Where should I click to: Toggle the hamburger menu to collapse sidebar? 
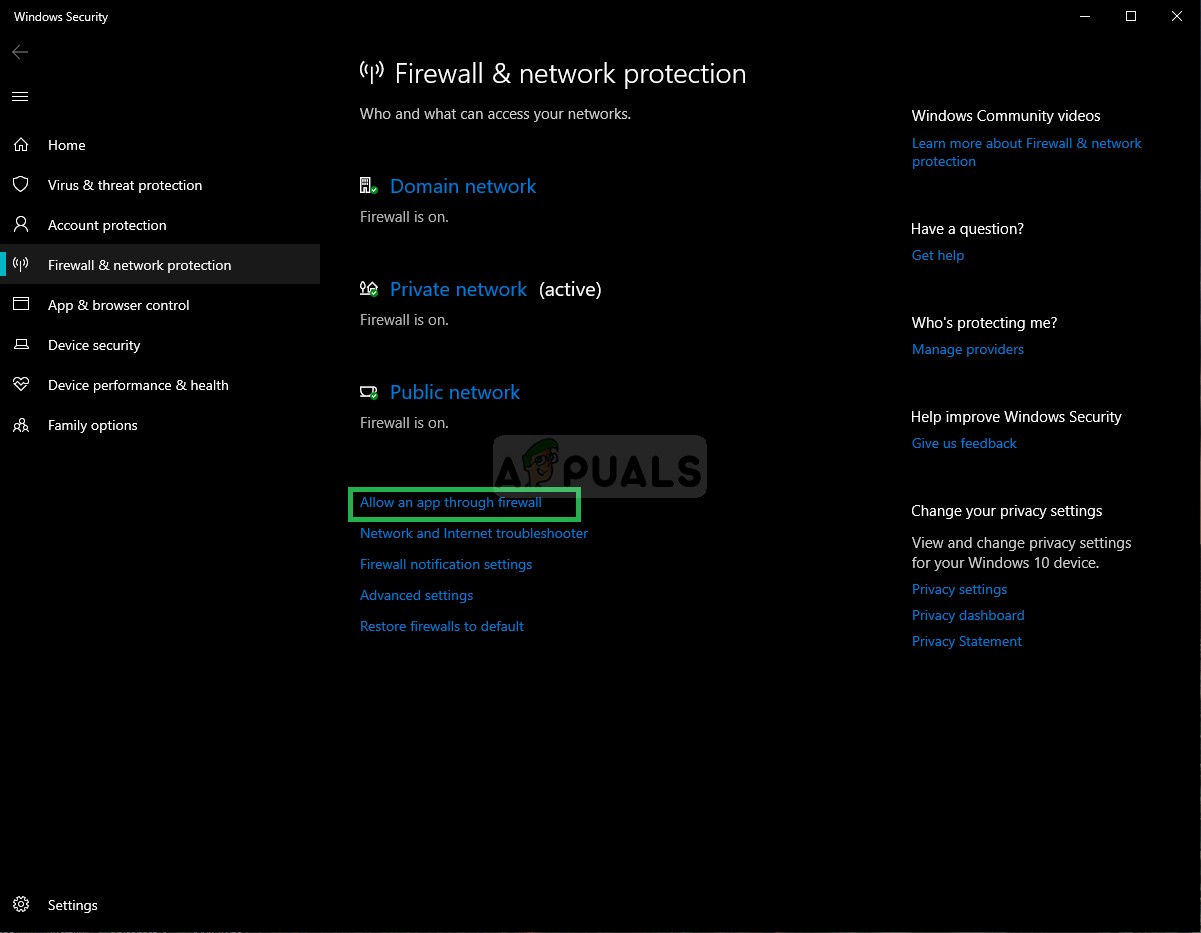click(x=20, y=96)
